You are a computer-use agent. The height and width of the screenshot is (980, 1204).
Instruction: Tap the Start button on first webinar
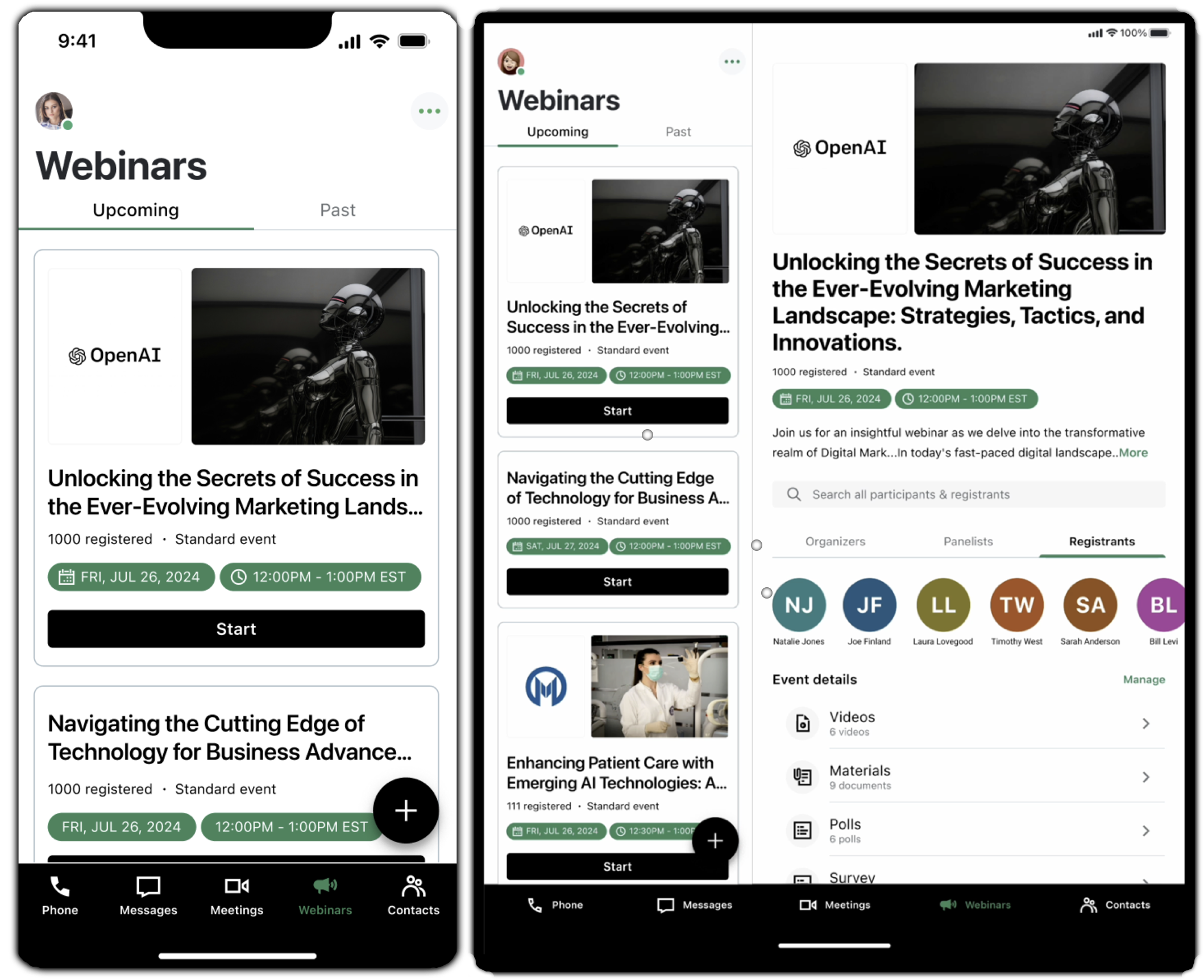[x=235, y=629]
